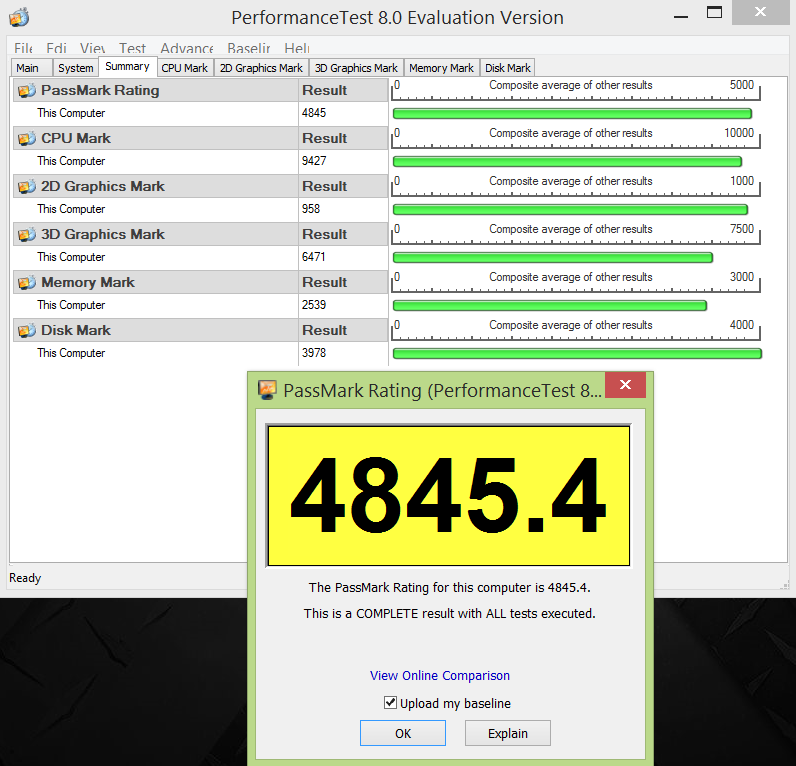796x766 pixels.
Task: Open the View Online Comparison link
Action: click(440, 676)
